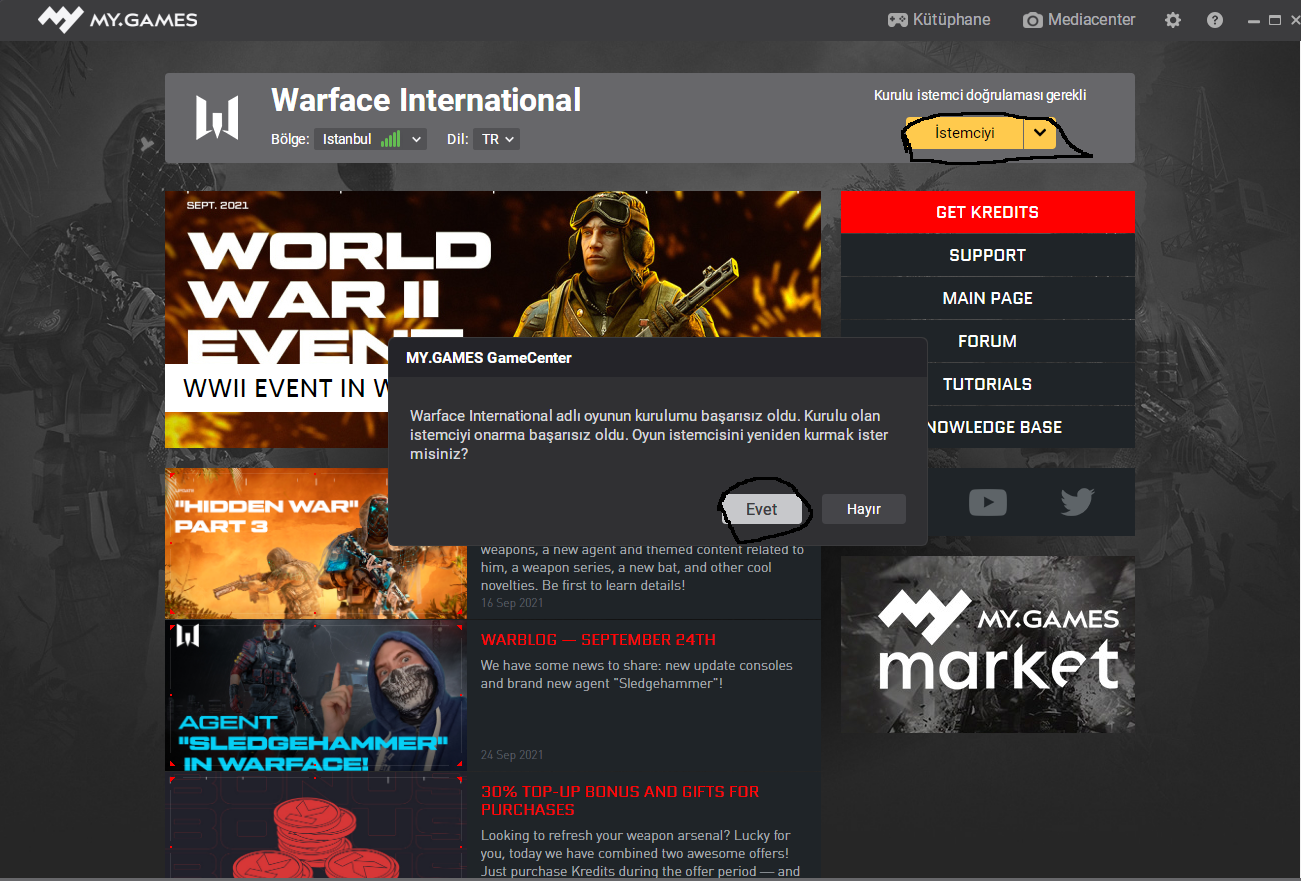
Task: Open help with the question mark icon
Action: coord(1215,20)
